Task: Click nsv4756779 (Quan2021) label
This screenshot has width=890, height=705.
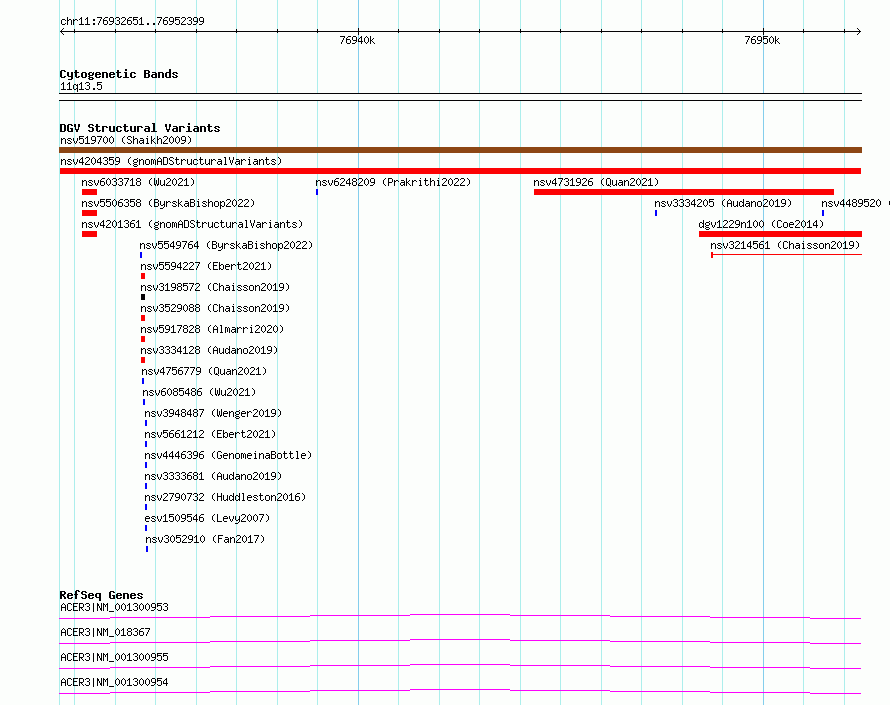Action: (x=204, y=371)
